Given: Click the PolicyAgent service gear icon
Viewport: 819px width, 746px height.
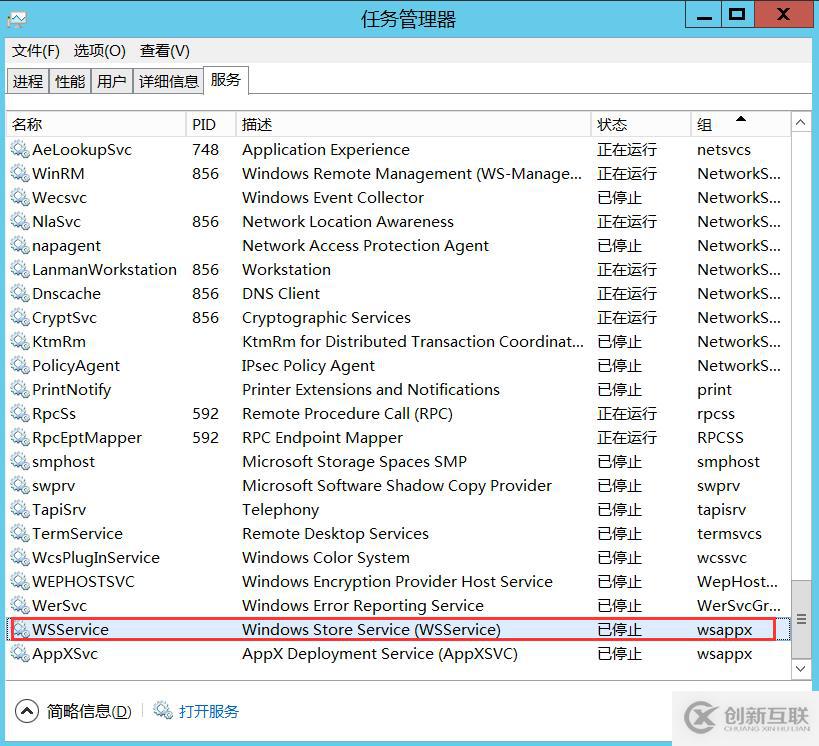Looking at the screenshot, I should click(x=20, y=365).
